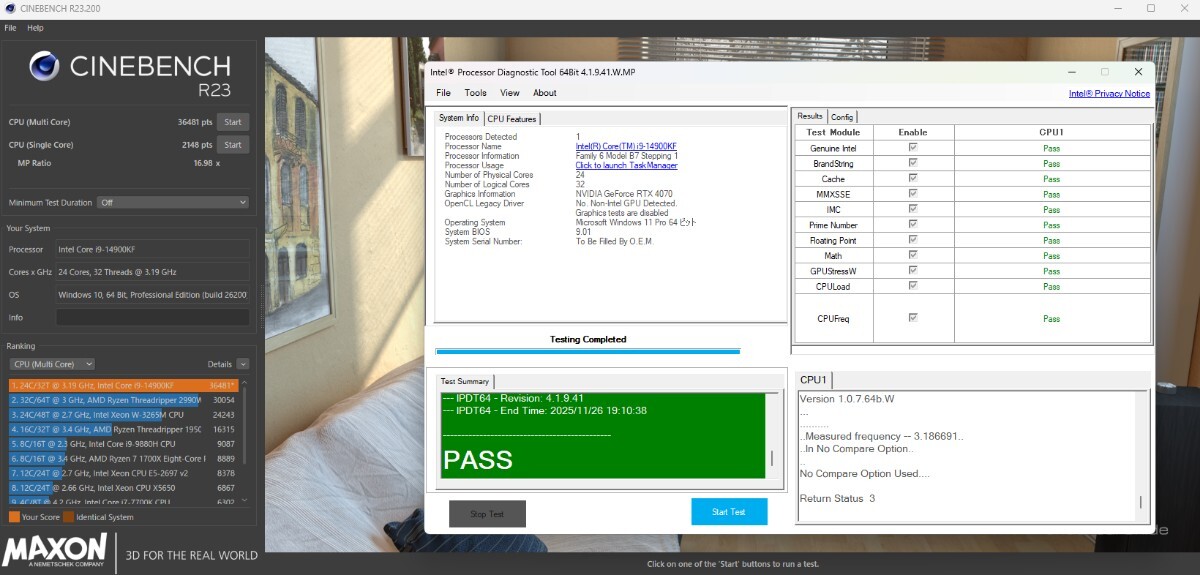Screen dimensions: 1200x575
Task: Select ranking row 16C/32T Ryzen Threadripper 3.4 GHz
Action: pos(123,429)
